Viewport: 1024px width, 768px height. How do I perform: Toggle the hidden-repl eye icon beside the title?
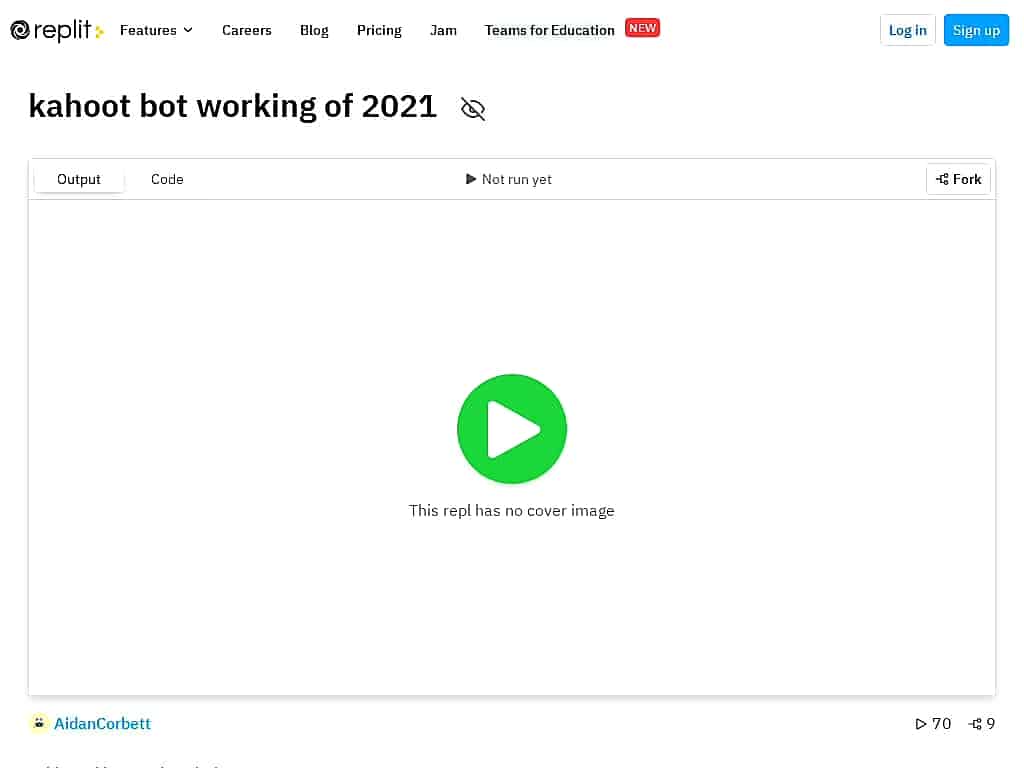pyautogui.click(x=472, y=108)
